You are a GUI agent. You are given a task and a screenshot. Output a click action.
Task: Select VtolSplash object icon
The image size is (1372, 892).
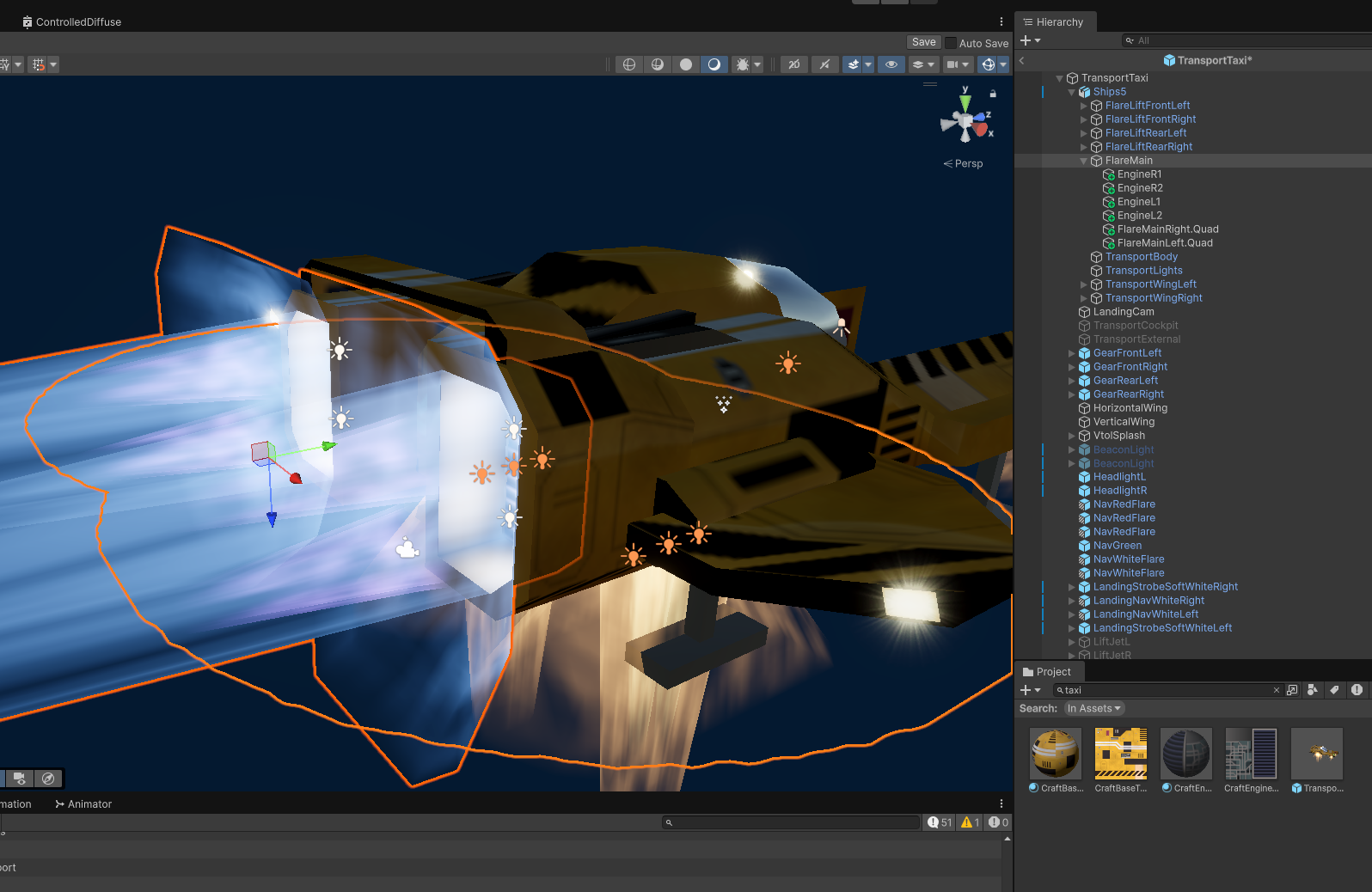[x=1085, y=436]
